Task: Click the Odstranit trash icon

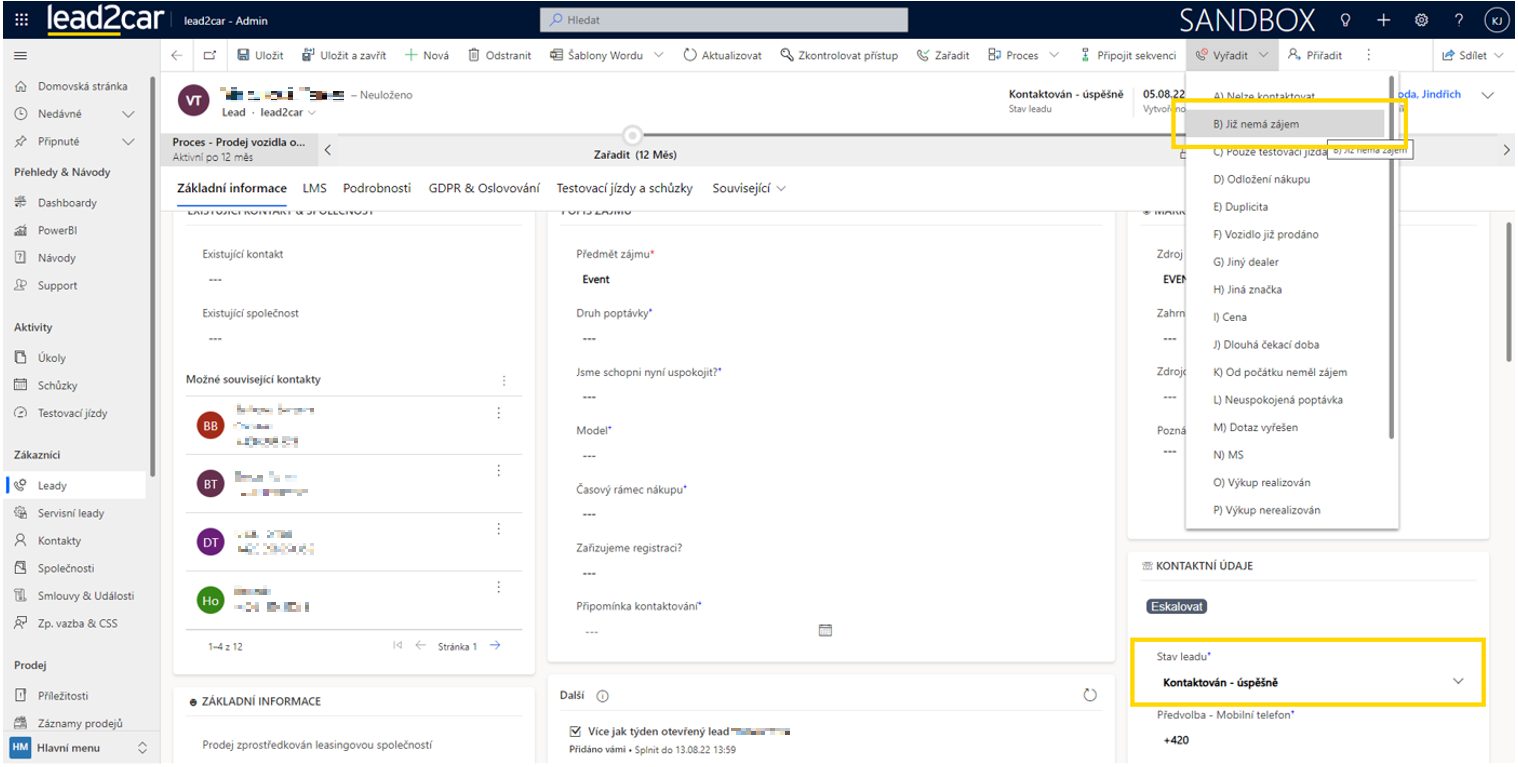Action: coord(474,56)
